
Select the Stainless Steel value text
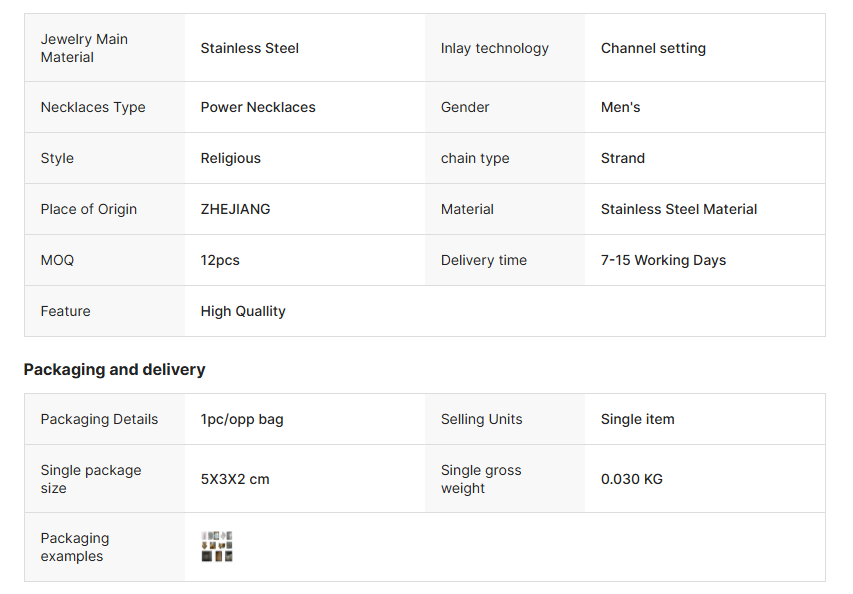(250, 48)
